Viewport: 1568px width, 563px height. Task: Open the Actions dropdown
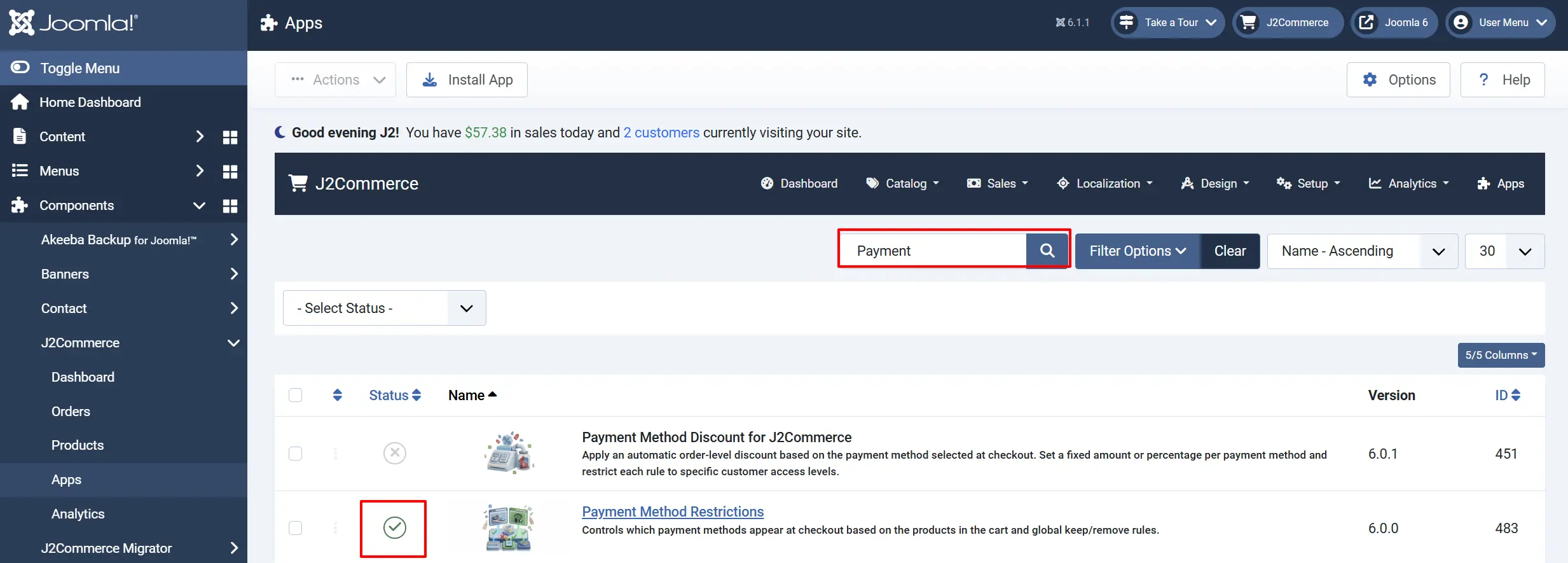pos(335,80)
